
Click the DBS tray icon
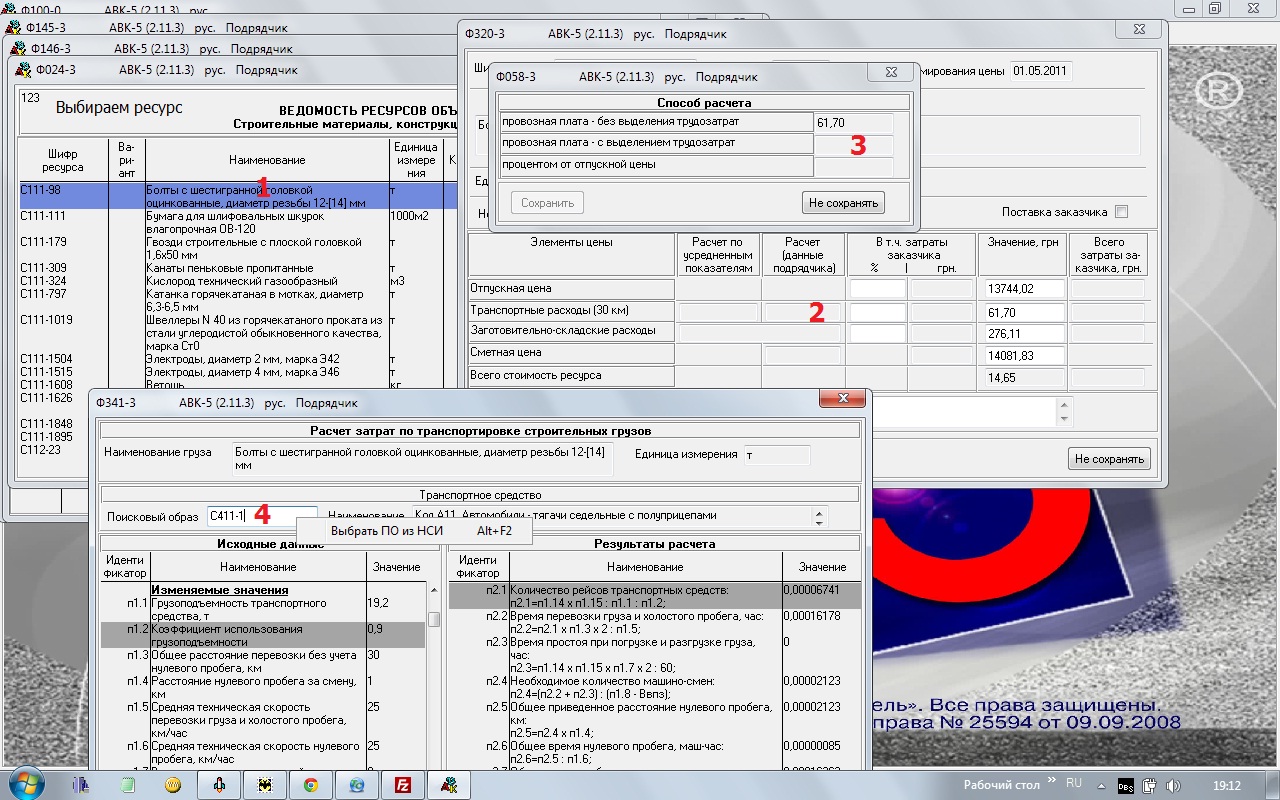pos(1125,785)
